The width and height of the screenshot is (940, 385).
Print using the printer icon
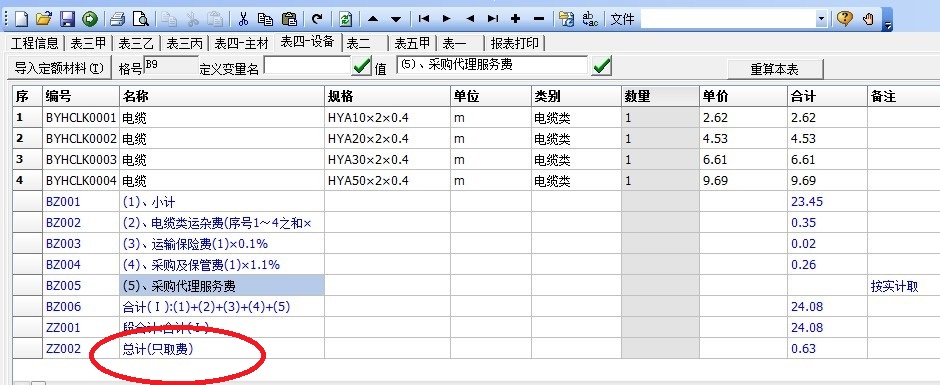click(x=117, y=19)
